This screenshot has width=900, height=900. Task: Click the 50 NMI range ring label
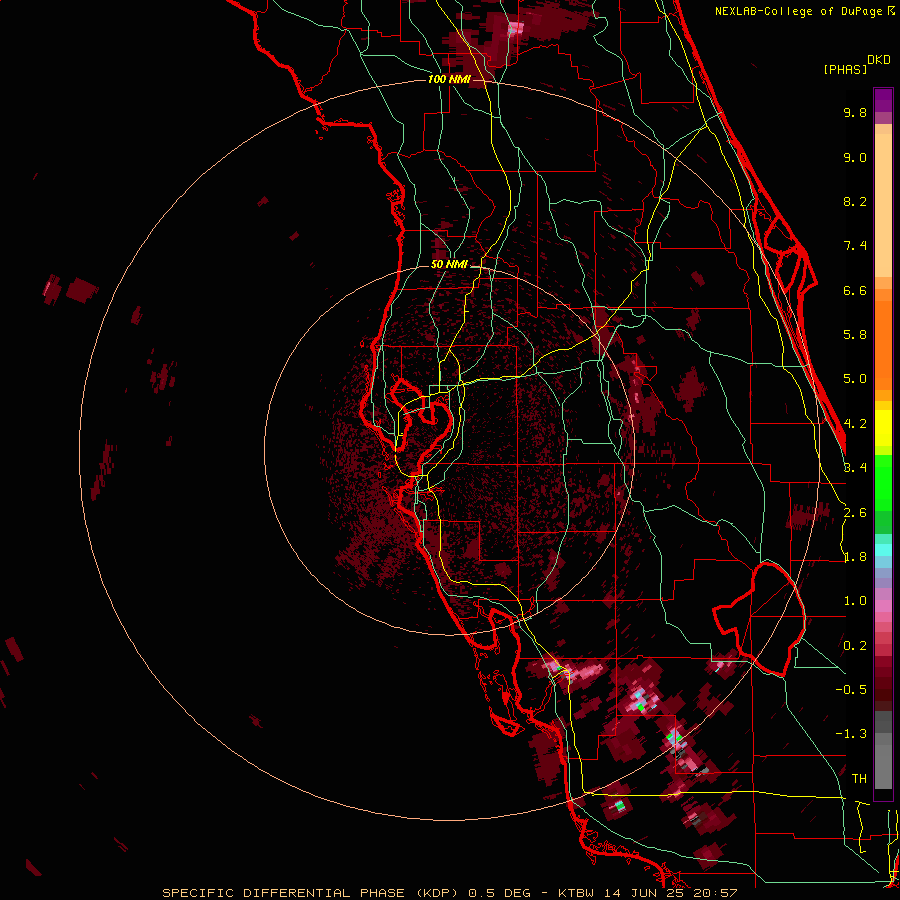tap(449, 264)
